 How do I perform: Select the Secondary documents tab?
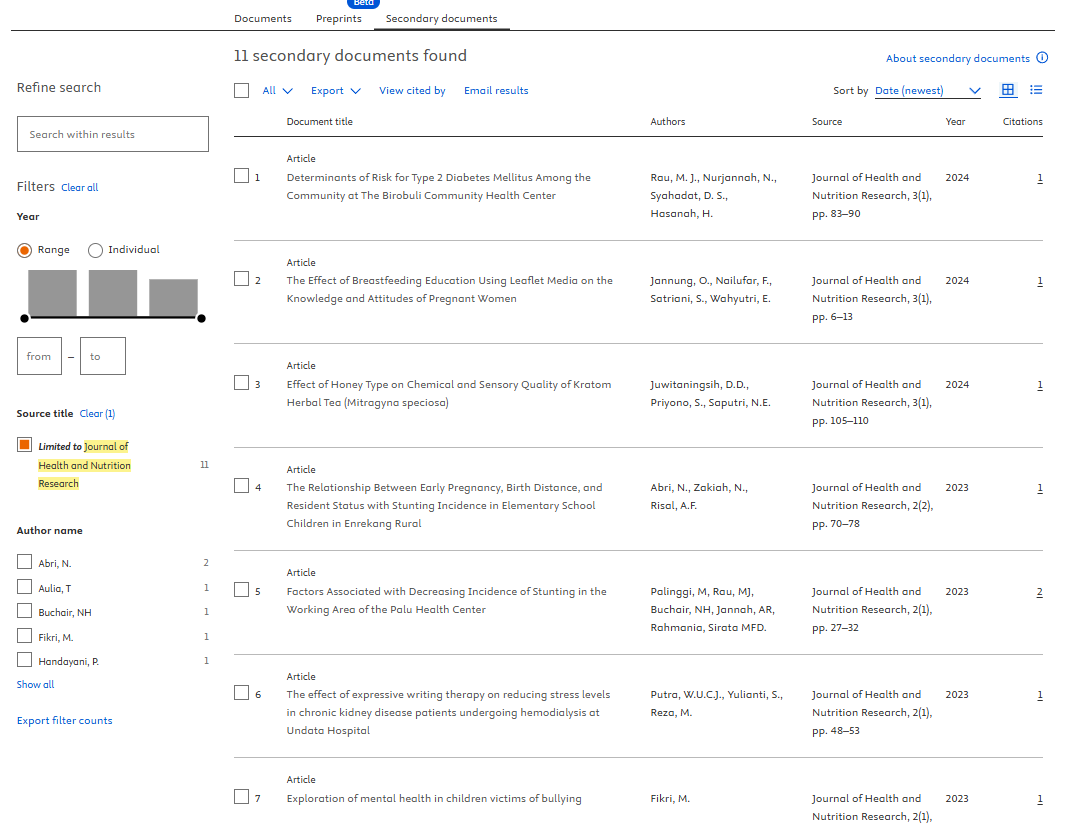click(x=442, y=18)
